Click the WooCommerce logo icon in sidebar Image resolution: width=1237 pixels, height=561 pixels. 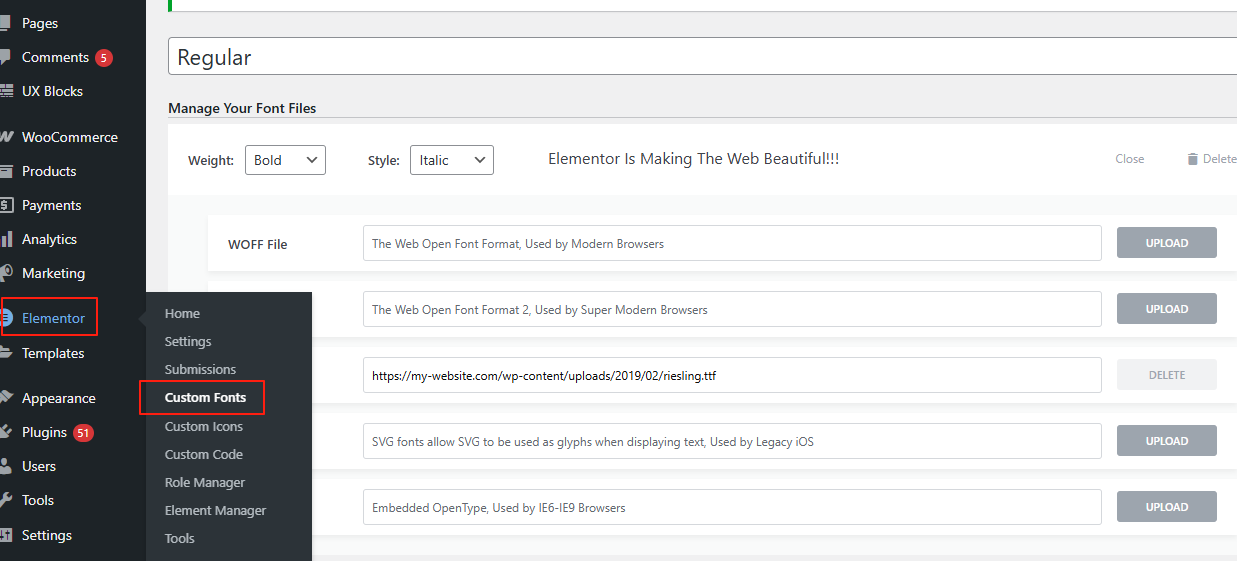click(x=6, y=137)
